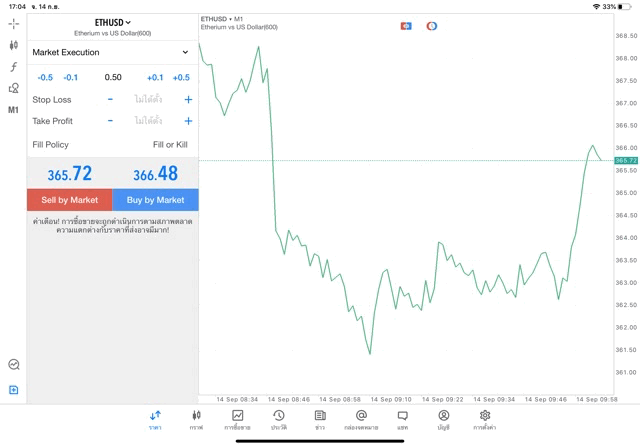The height and width of the screenshot is (447, 640).
Task: Open the Market Execution order type dropdown
Action: point(111,52)
